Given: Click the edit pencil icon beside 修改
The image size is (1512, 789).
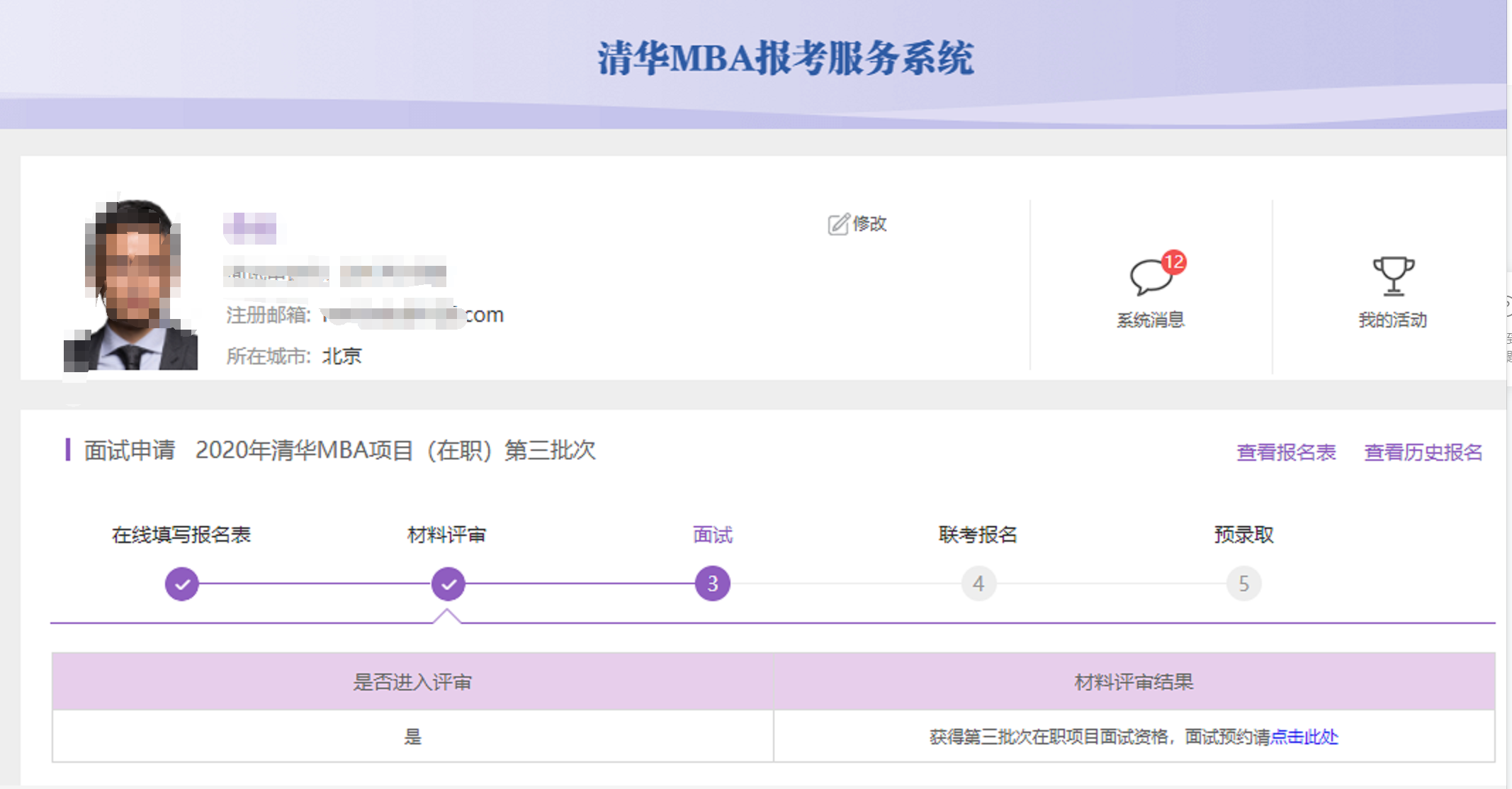Looking at the screenshot, I should [x=838, y=224].
